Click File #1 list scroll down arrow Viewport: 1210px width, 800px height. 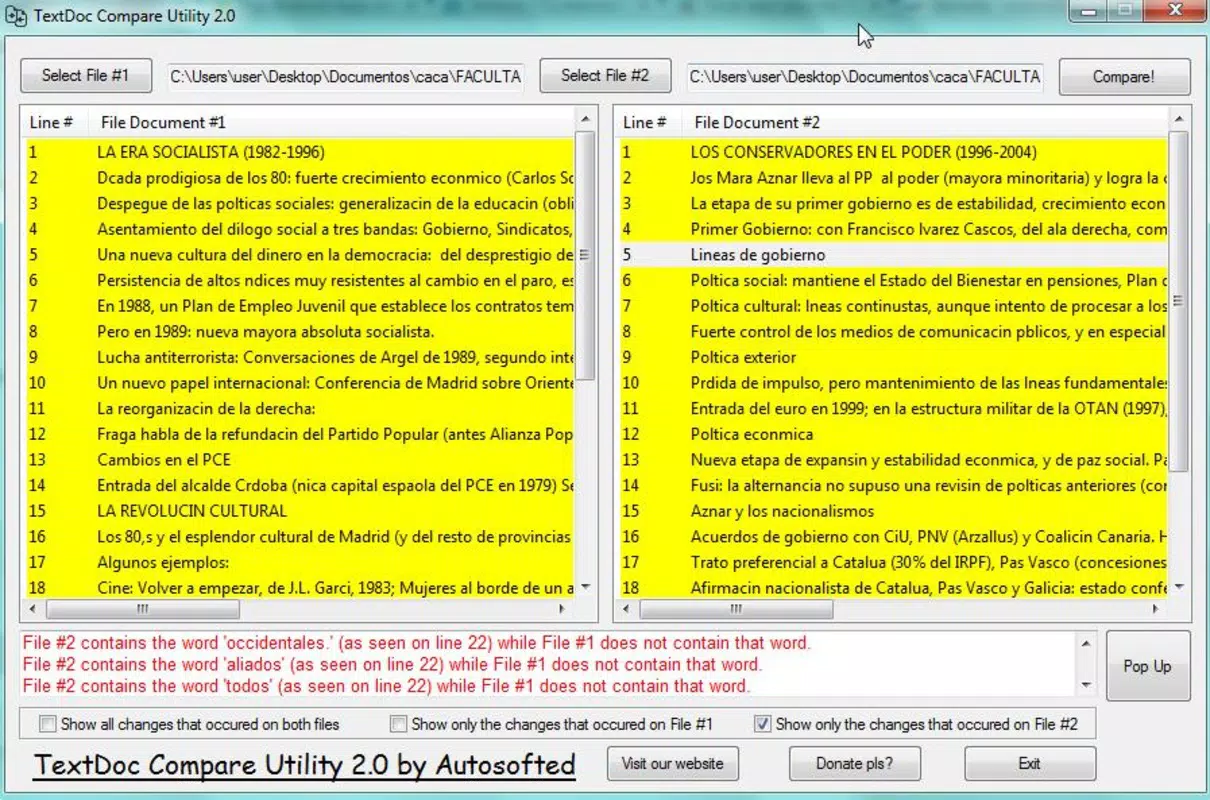coord(585,588)
